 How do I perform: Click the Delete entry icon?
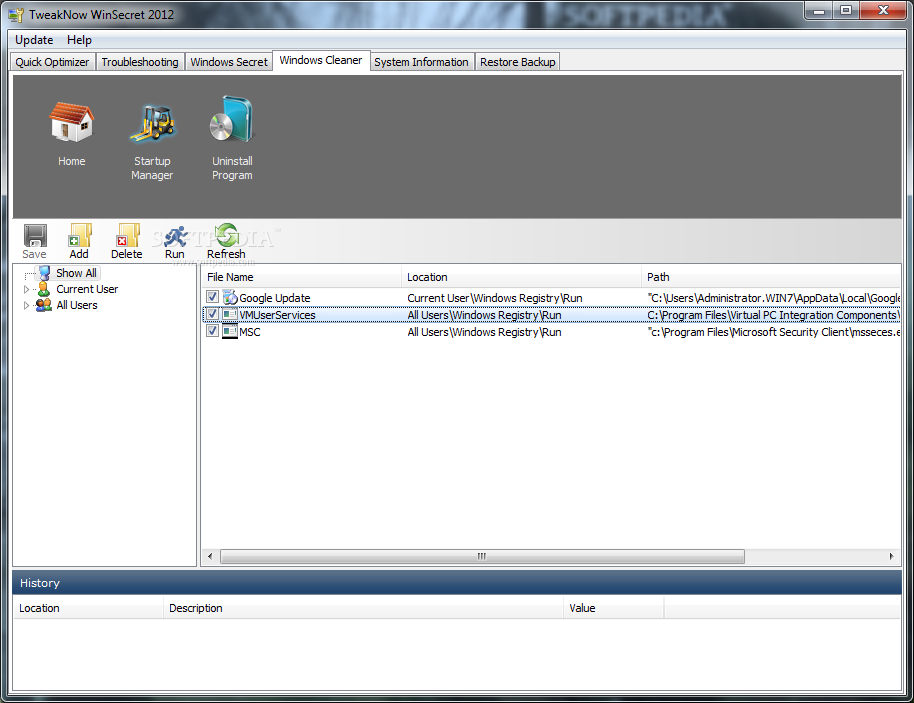coord(128,235)
